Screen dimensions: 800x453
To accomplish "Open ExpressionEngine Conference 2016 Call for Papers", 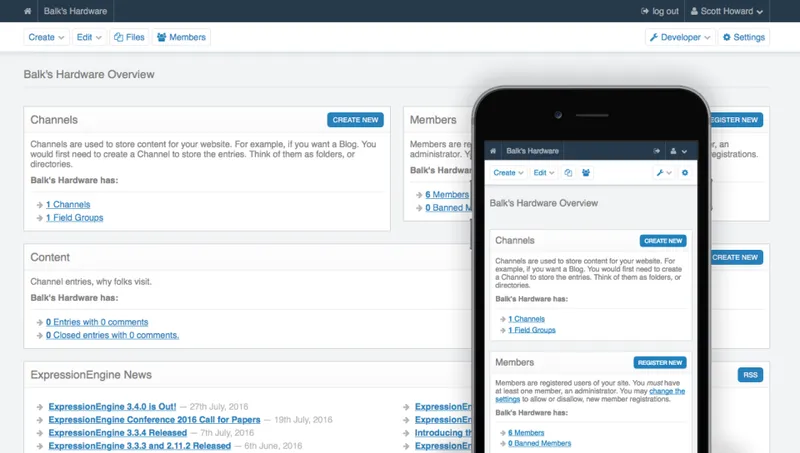I will [x=154, y=420].
